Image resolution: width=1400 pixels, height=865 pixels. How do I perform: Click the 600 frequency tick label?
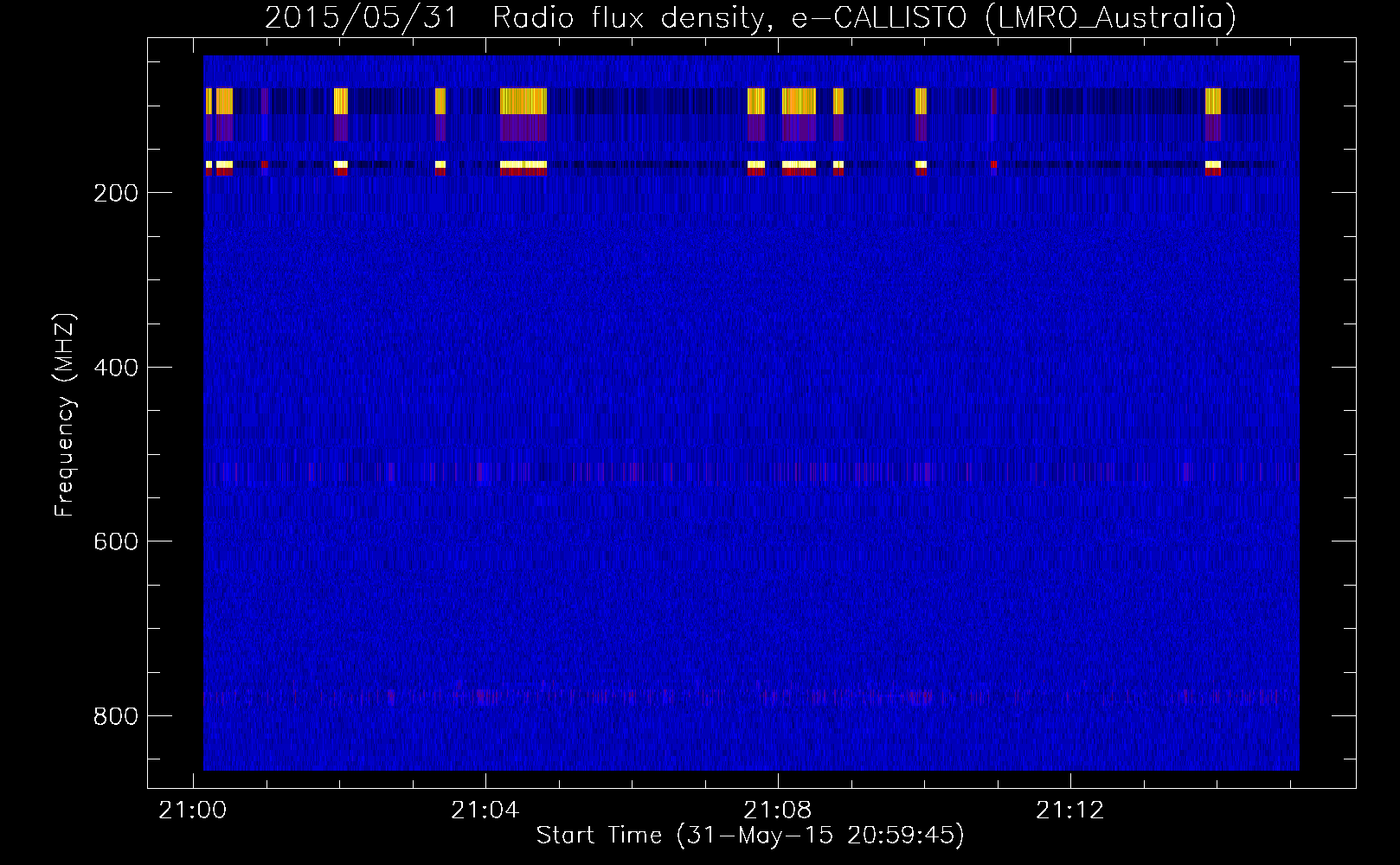pyautogui.click(x=116, y=541)
